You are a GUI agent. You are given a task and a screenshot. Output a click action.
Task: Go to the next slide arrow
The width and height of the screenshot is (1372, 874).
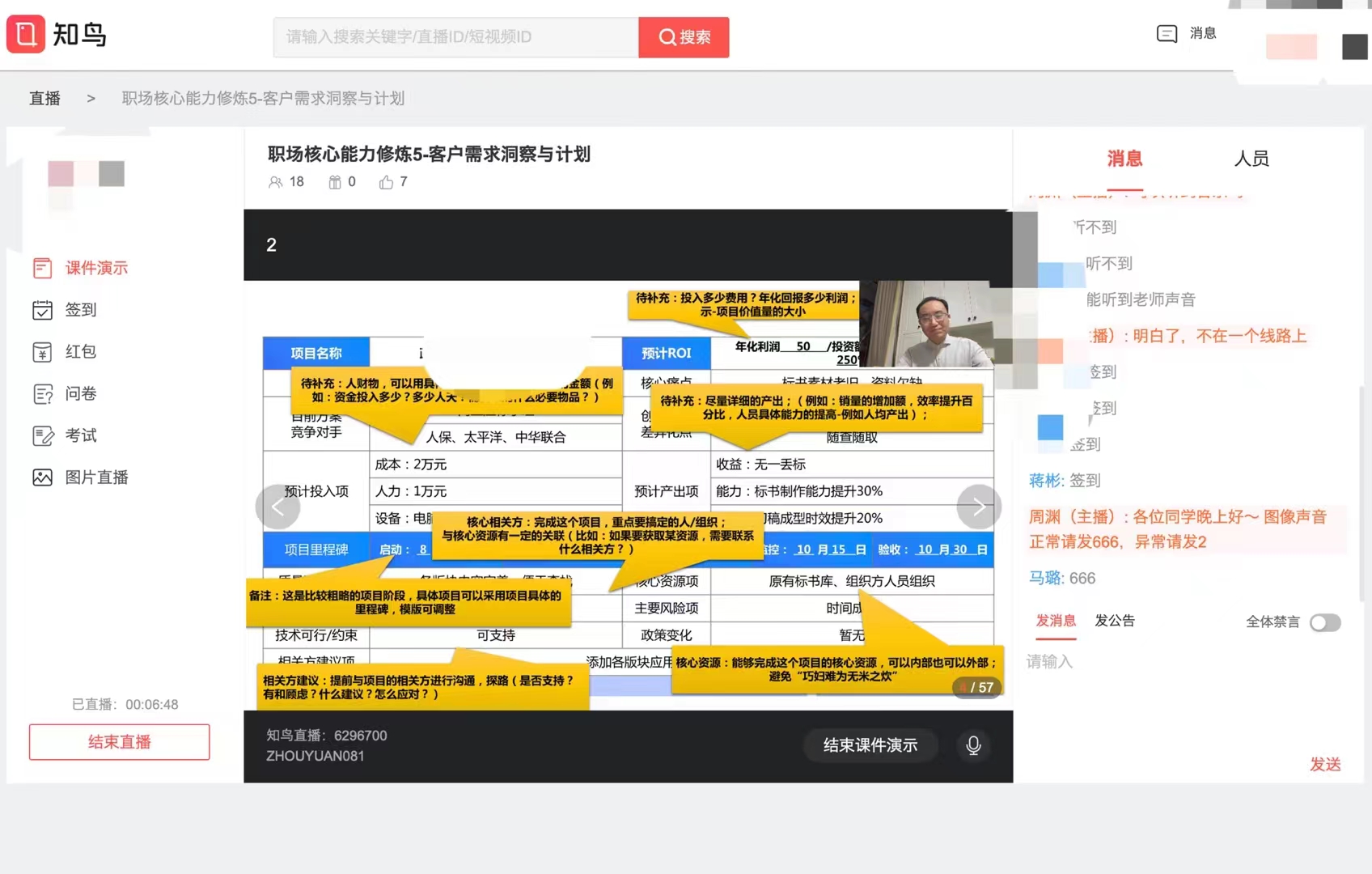pos(979,507)
